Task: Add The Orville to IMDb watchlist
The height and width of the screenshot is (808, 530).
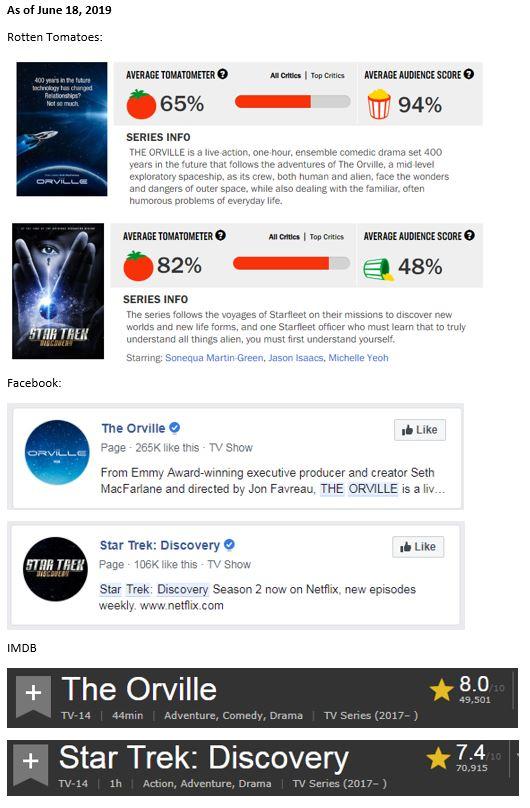Action: 33,696
